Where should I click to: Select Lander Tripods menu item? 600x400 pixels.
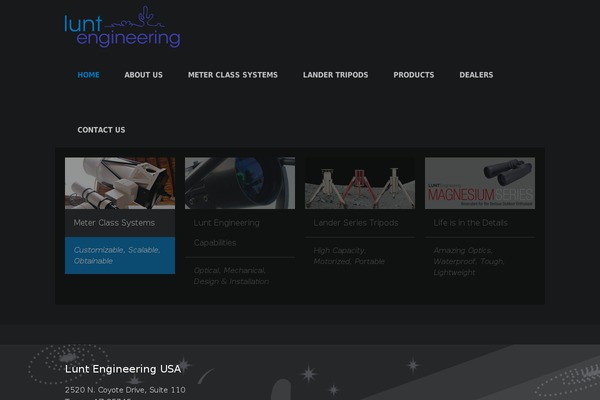click(336, 75)
